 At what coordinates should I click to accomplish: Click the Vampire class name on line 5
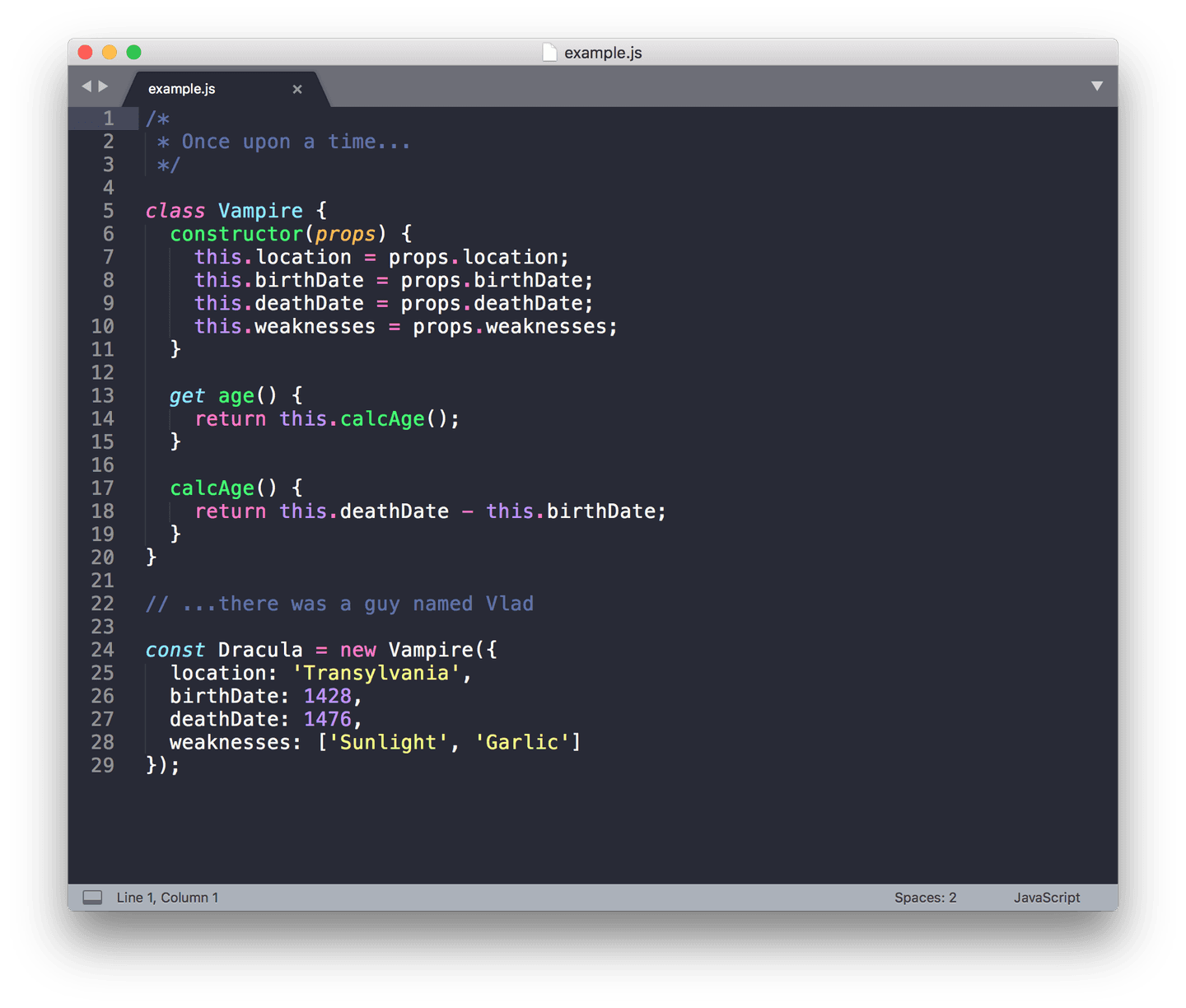click(x=260, y=211)
